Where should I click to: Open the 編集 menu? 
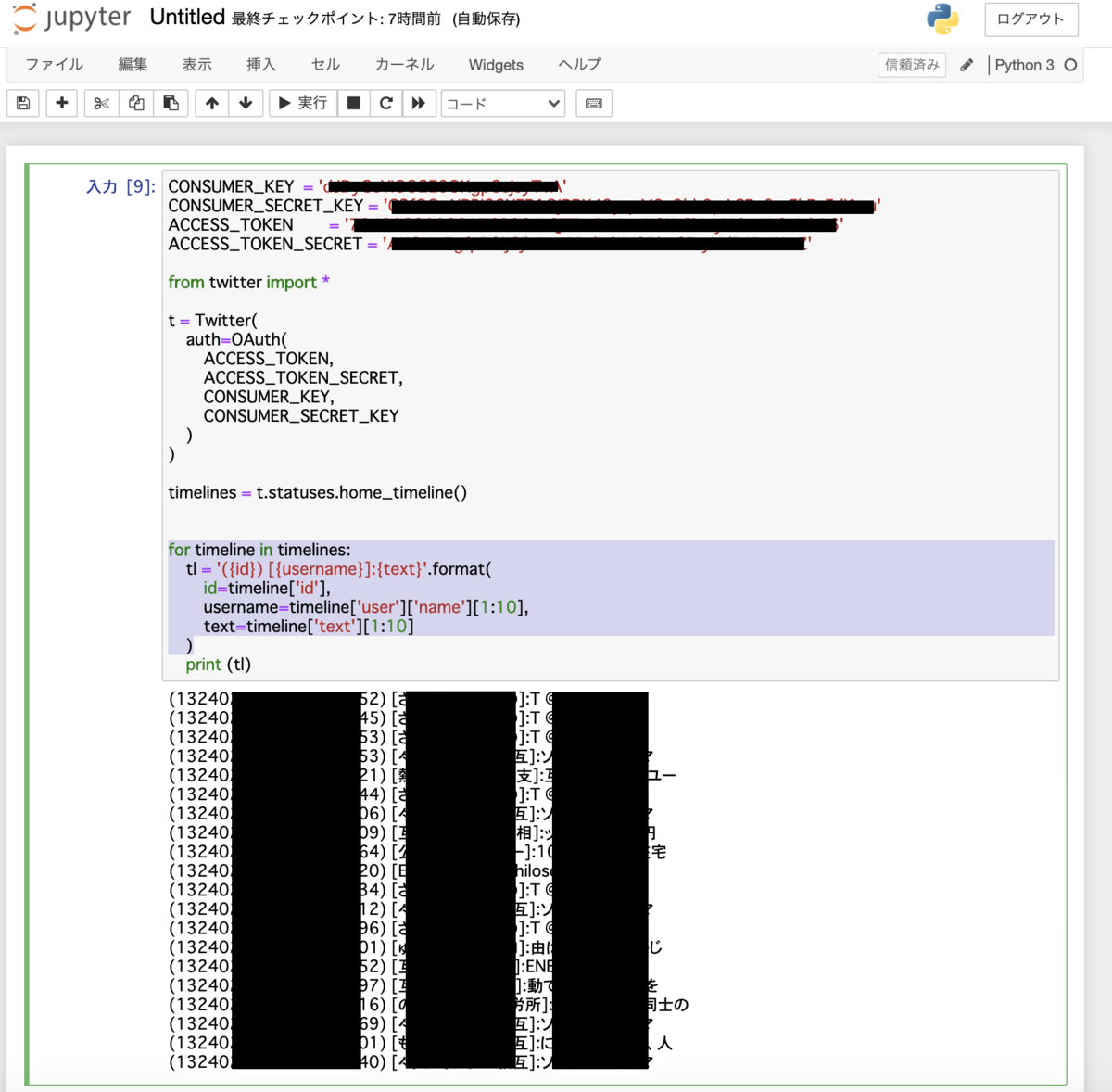point(133,65)
